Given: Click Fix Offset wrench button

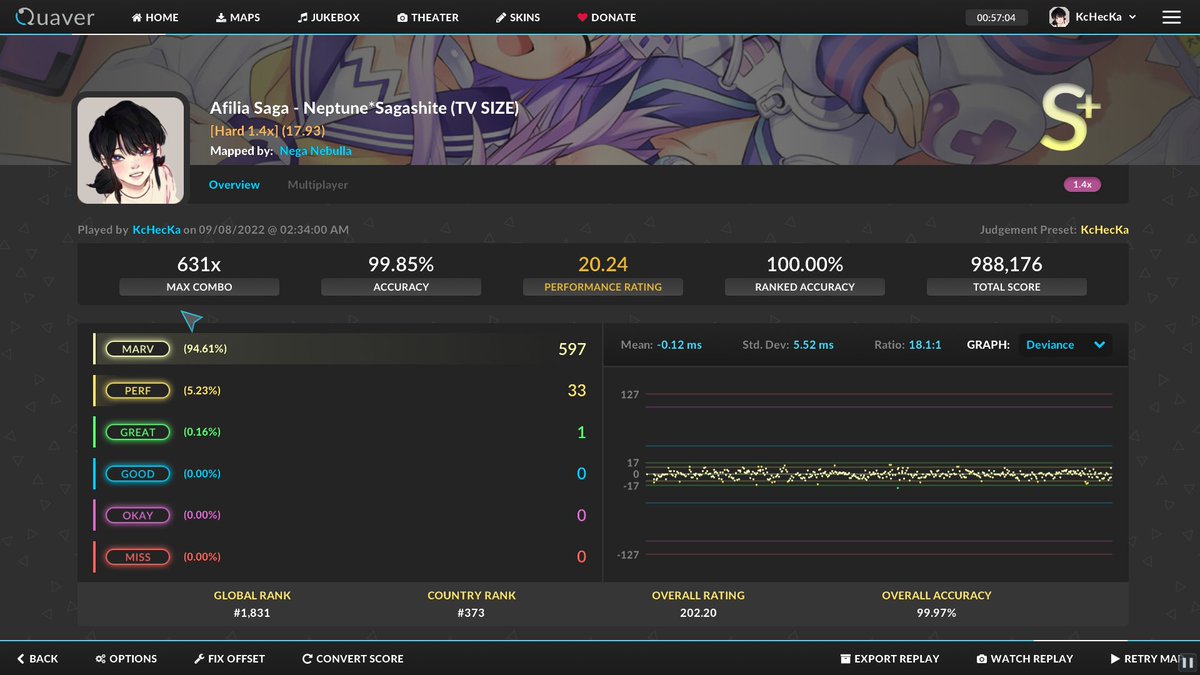Looking at the screenshot, I should point(229,659).
